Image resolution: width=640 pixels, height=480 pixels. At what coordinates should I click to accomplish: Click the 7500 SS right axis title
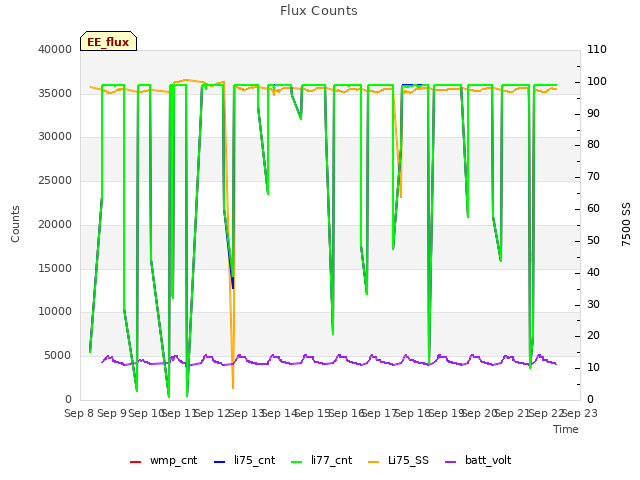[626, 224]
